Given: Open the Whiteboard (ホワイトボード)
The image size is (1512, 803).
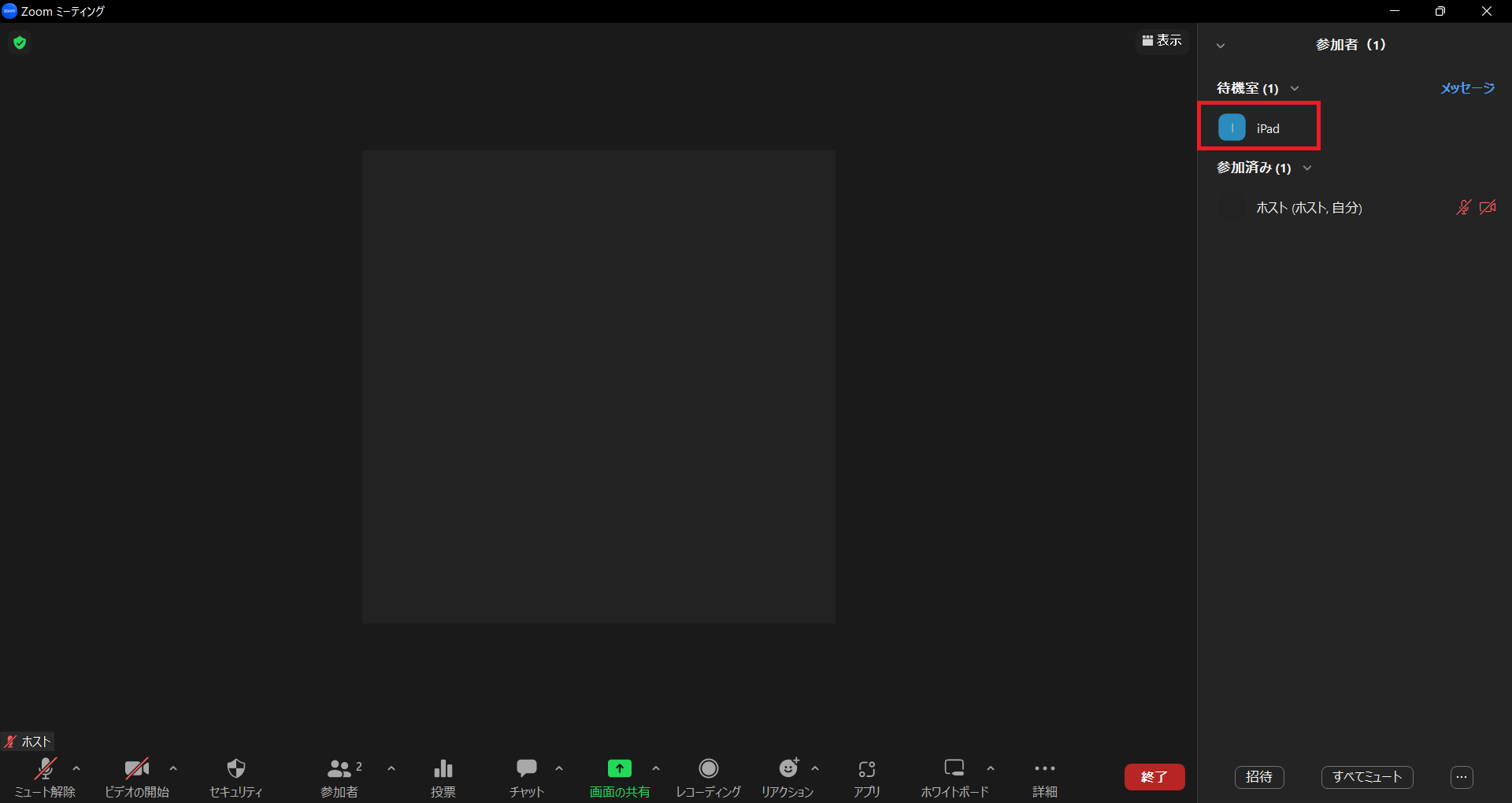Looking at the screenshot, I should pos(954,776).
